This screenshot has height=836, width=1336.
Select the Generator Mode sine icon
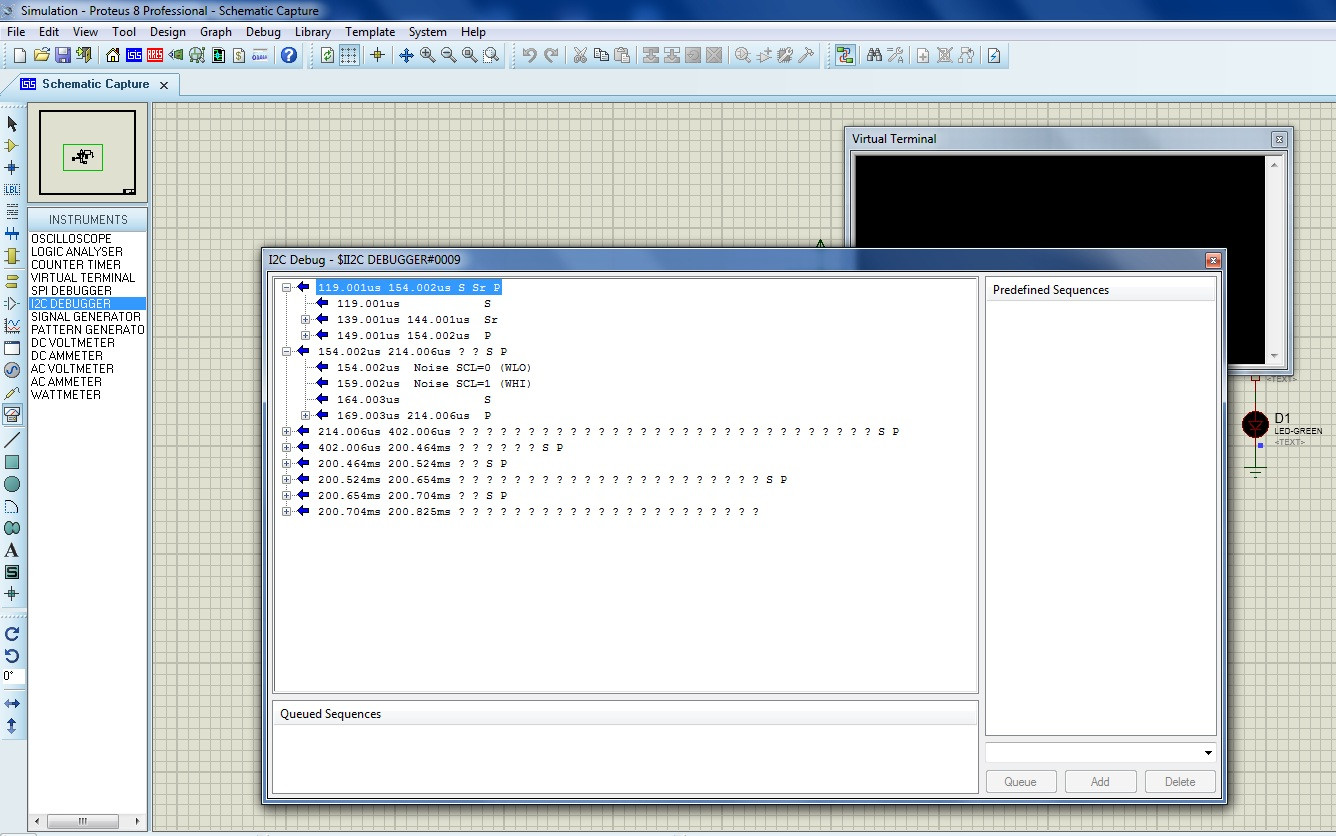[x=12, y=369]
